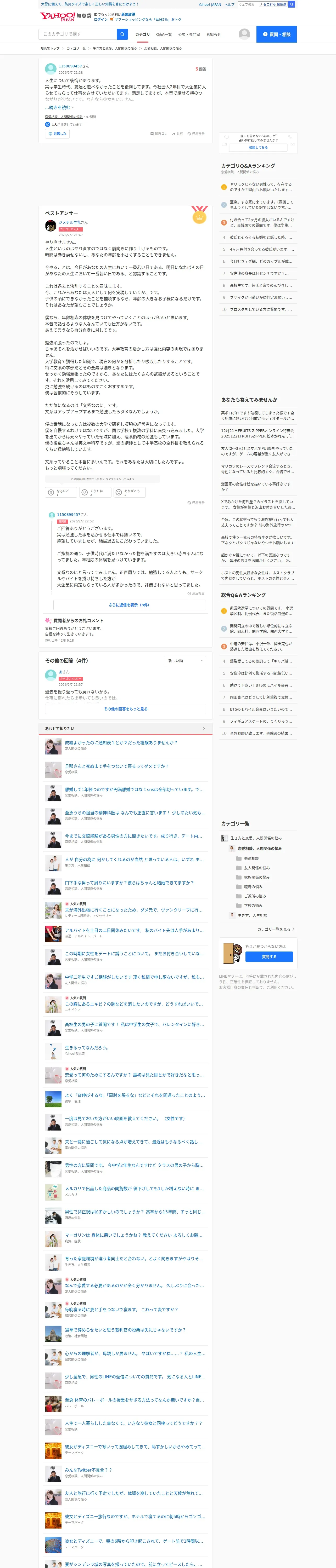336x1568 pixels.
Task: Click the top news banner 大雪に備えて
Action: (x=90, y=4)
